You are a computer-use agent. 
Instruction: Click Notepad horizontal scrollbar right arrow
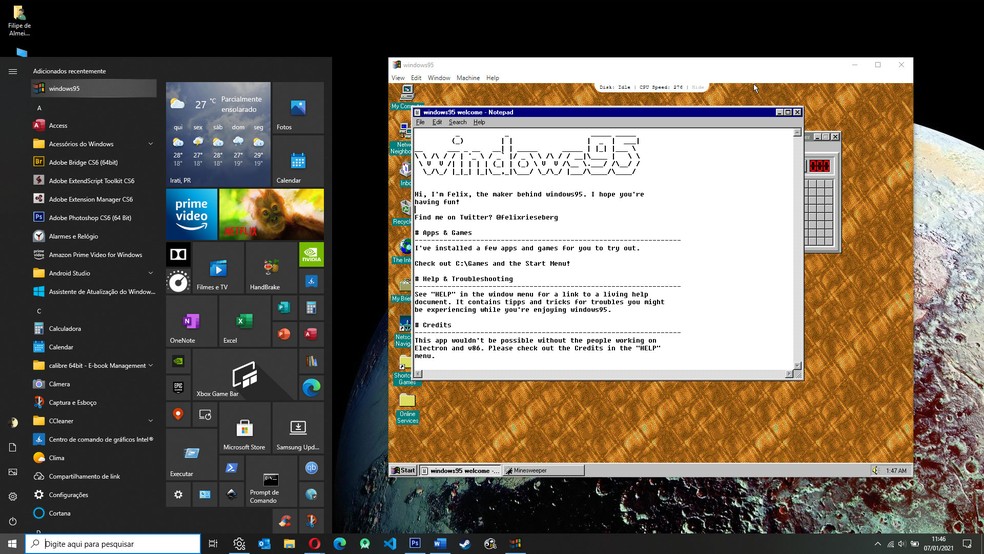(789, 374)
